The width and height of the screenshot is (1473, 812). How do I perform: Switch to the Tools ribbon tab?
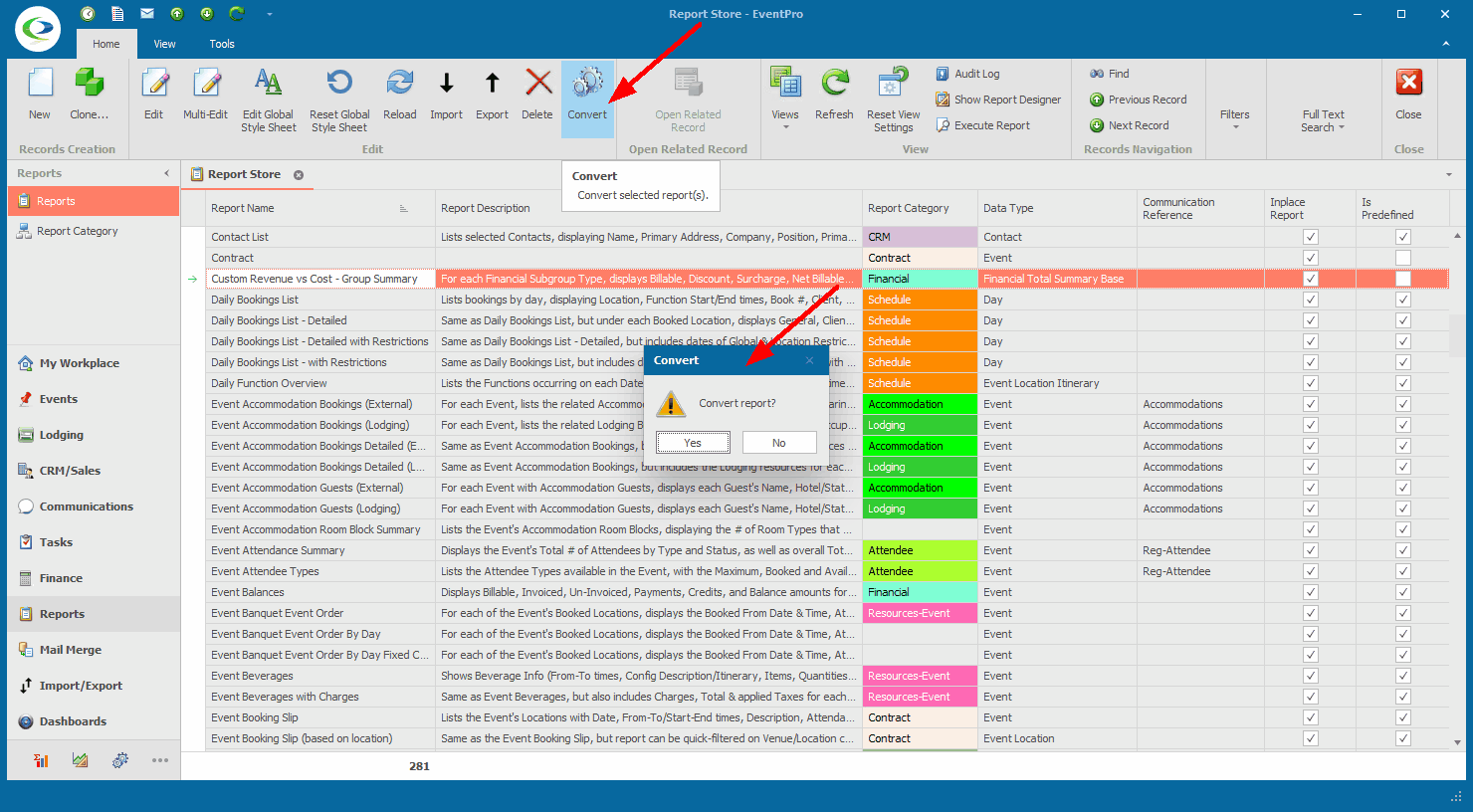[222, 44]
